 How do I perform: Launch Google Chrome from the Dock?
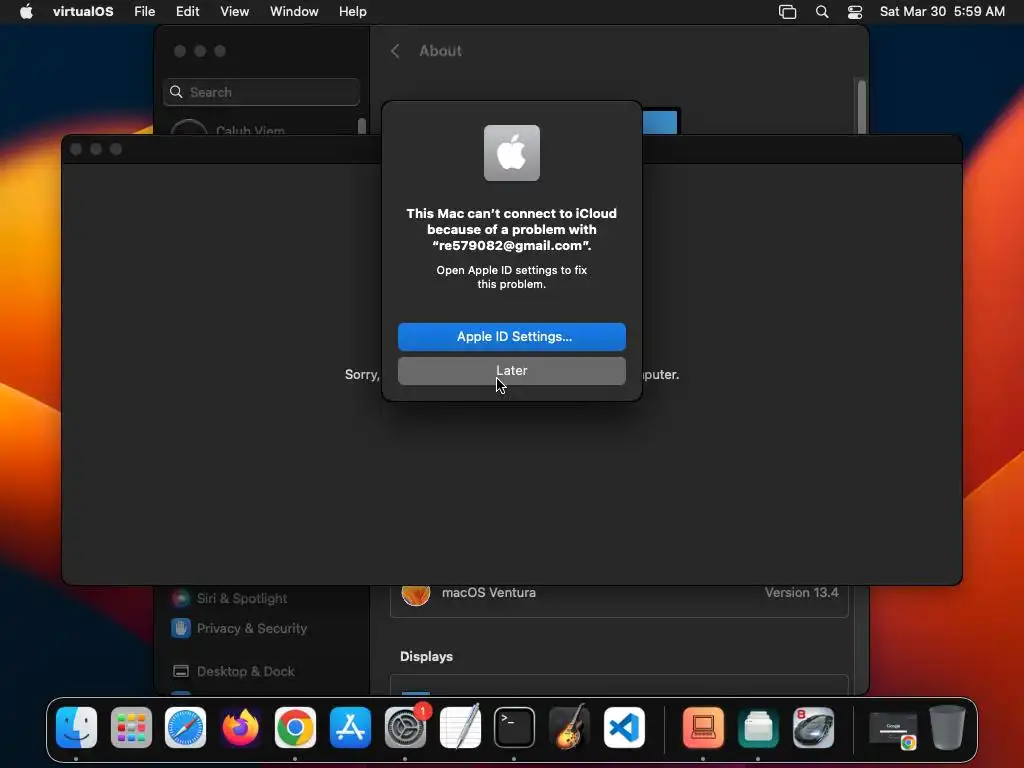pos(295,728)
